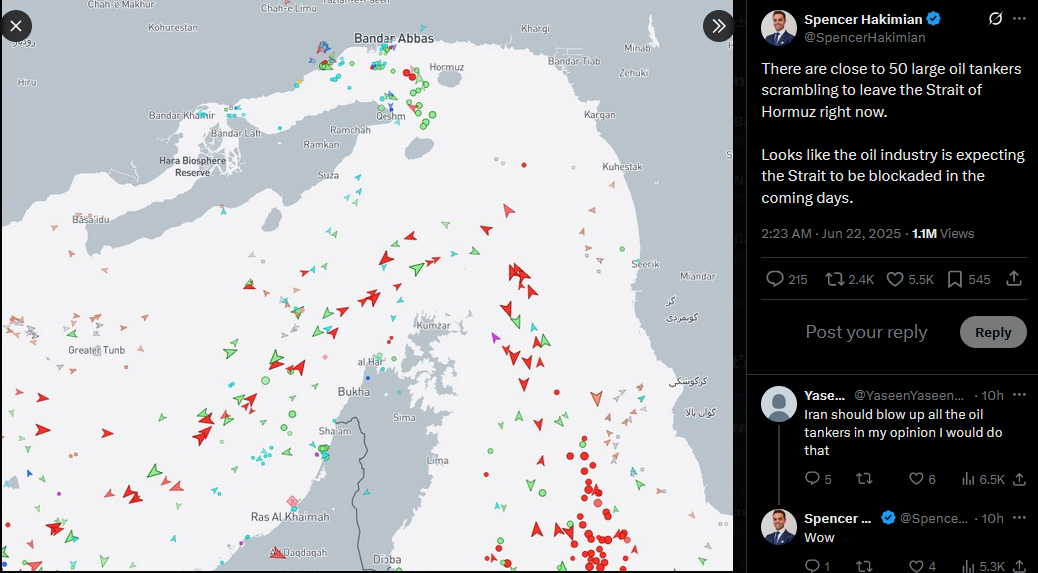
Task: Click the Qeshm label on the map
Action: 391,116
